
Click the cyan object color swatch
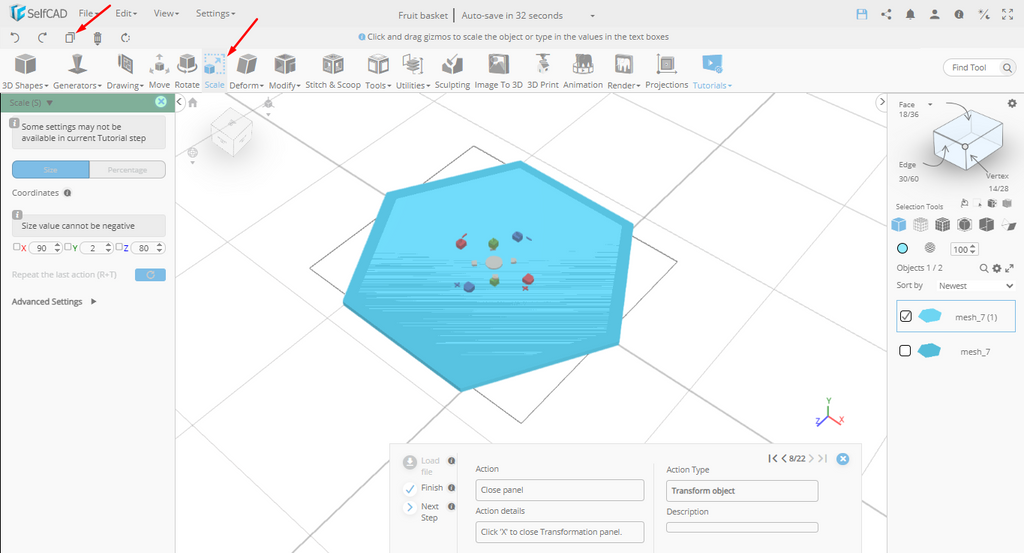tap(903, 248)
